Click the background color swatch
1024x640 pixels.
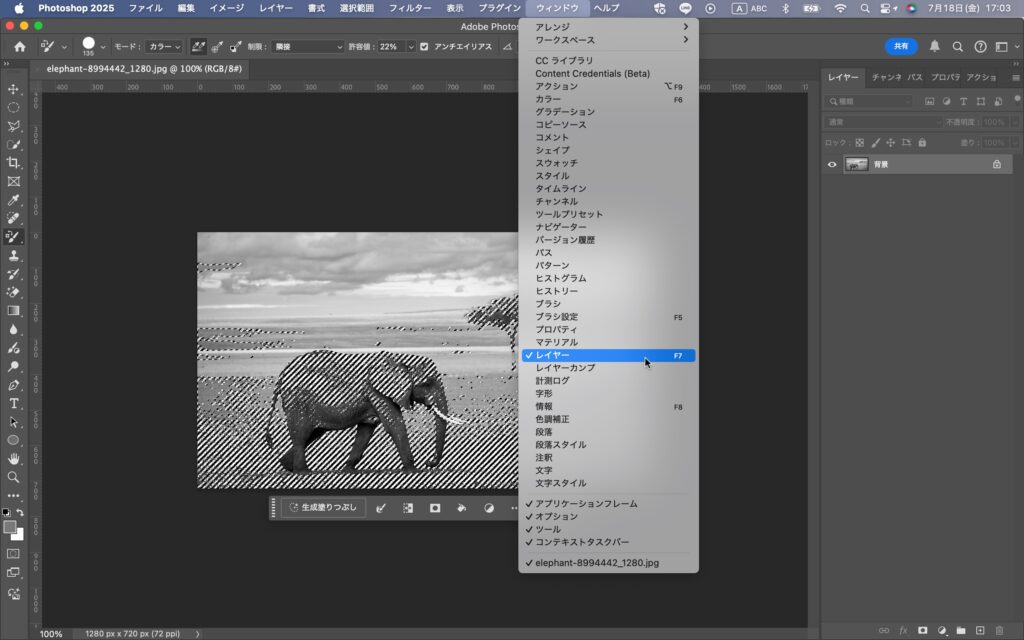[19, 536]
